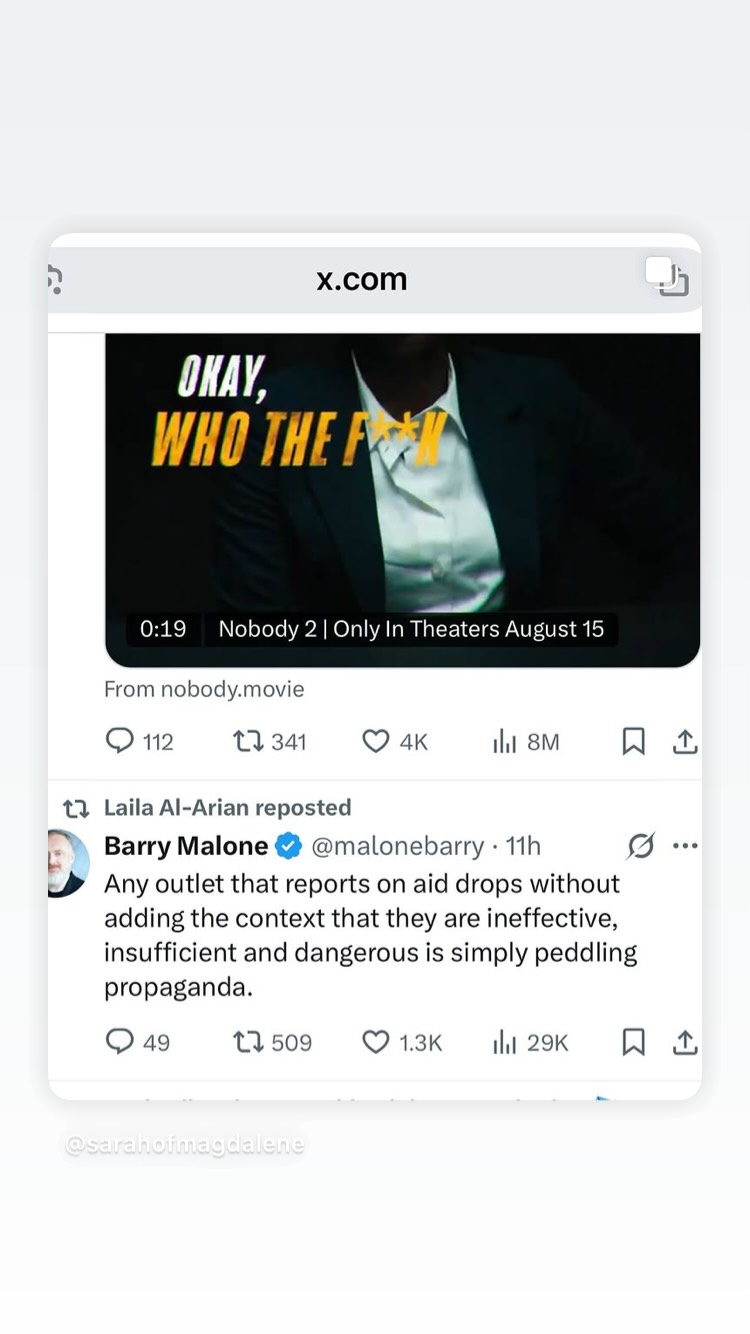750x1334 pixels.
Task: Expand the three-dot menu on Barry Malone's post
Action: tap(685, 846)
